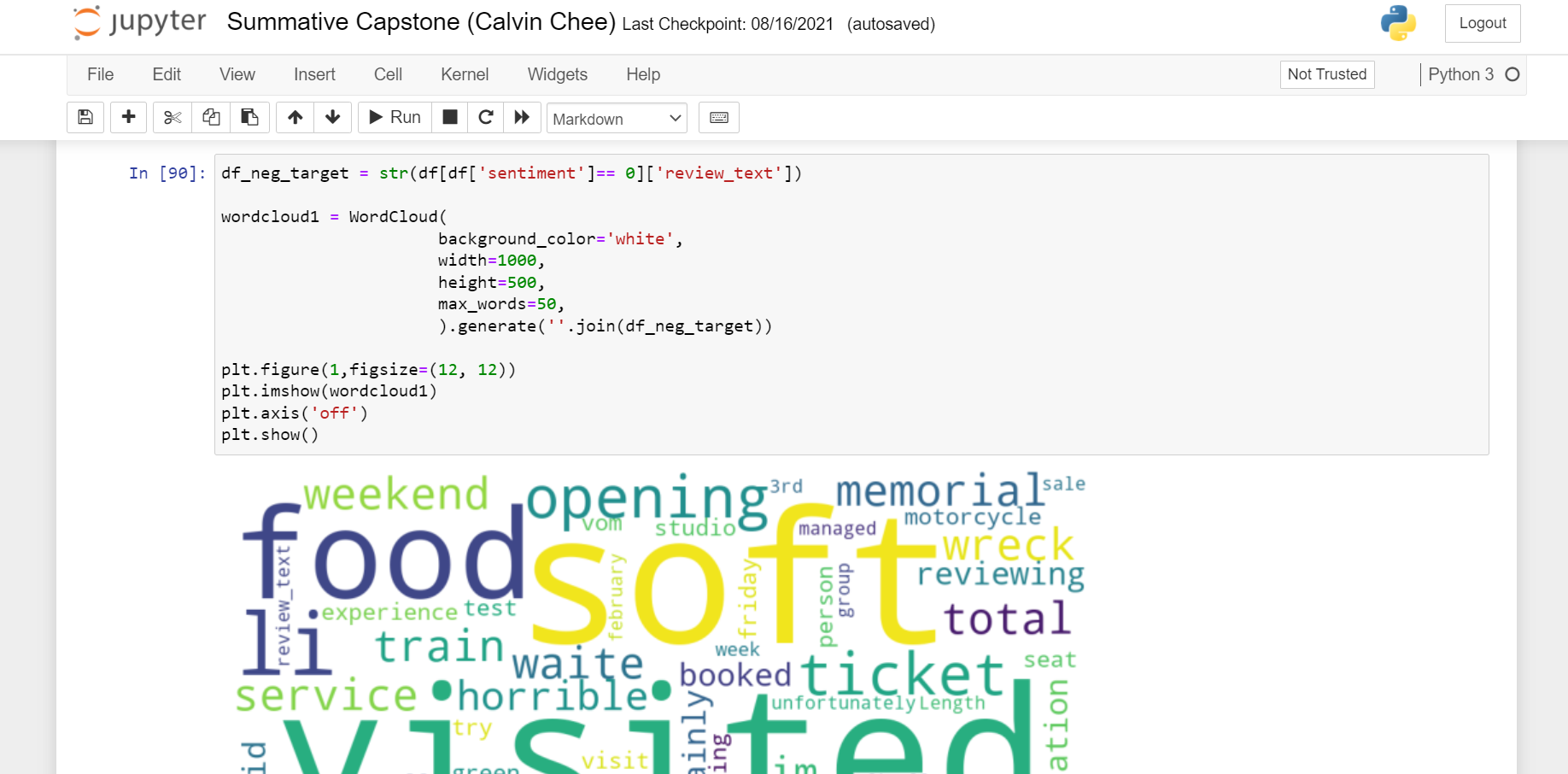Click the Logout button
Screen dimensions: 1568x774
[x=1482, y=23]
